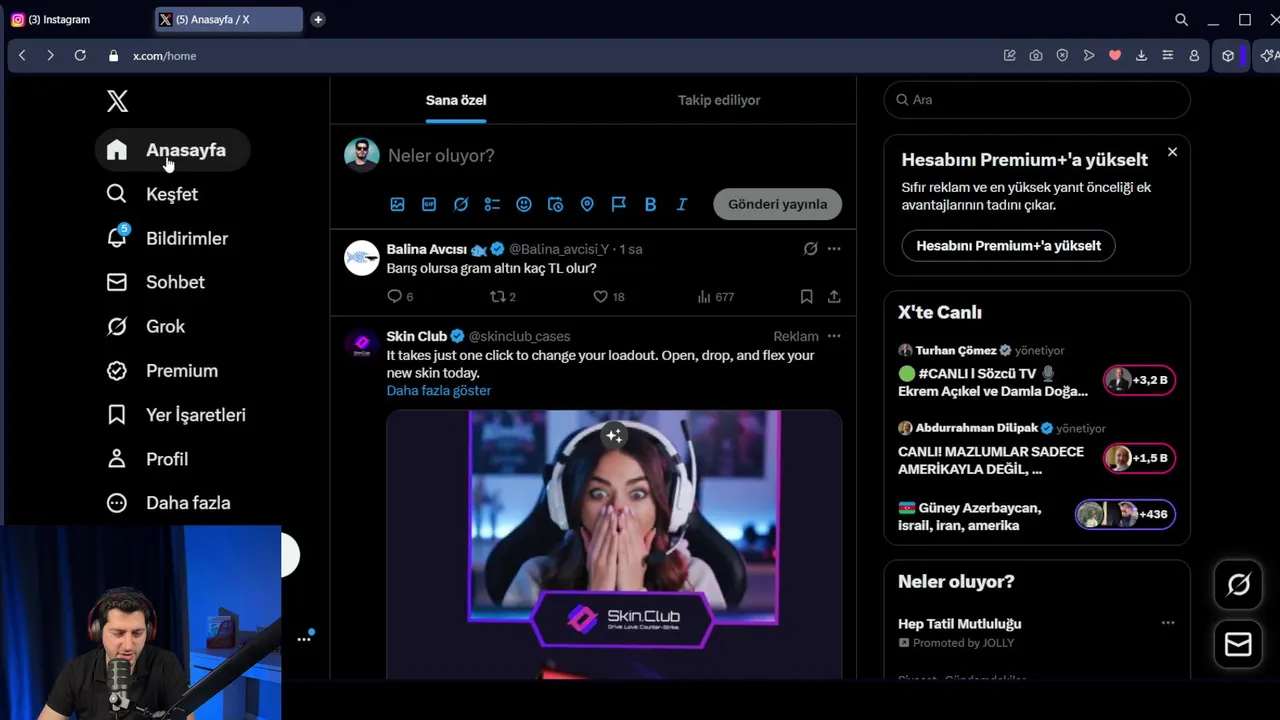This screenshot has width=1280, height=720.
Task: Reload the x.com page
Action: coord(80,56)
